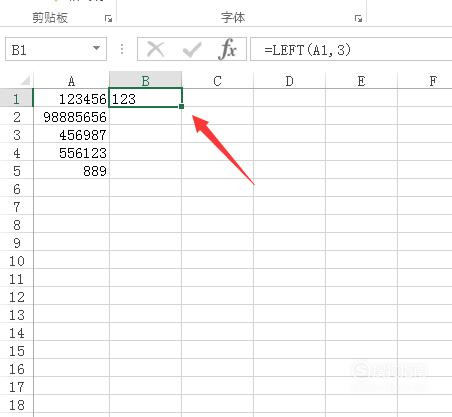Viewport: 452px width, 417px height.
Task: Select column E header
Action: (x=361, y=81)
